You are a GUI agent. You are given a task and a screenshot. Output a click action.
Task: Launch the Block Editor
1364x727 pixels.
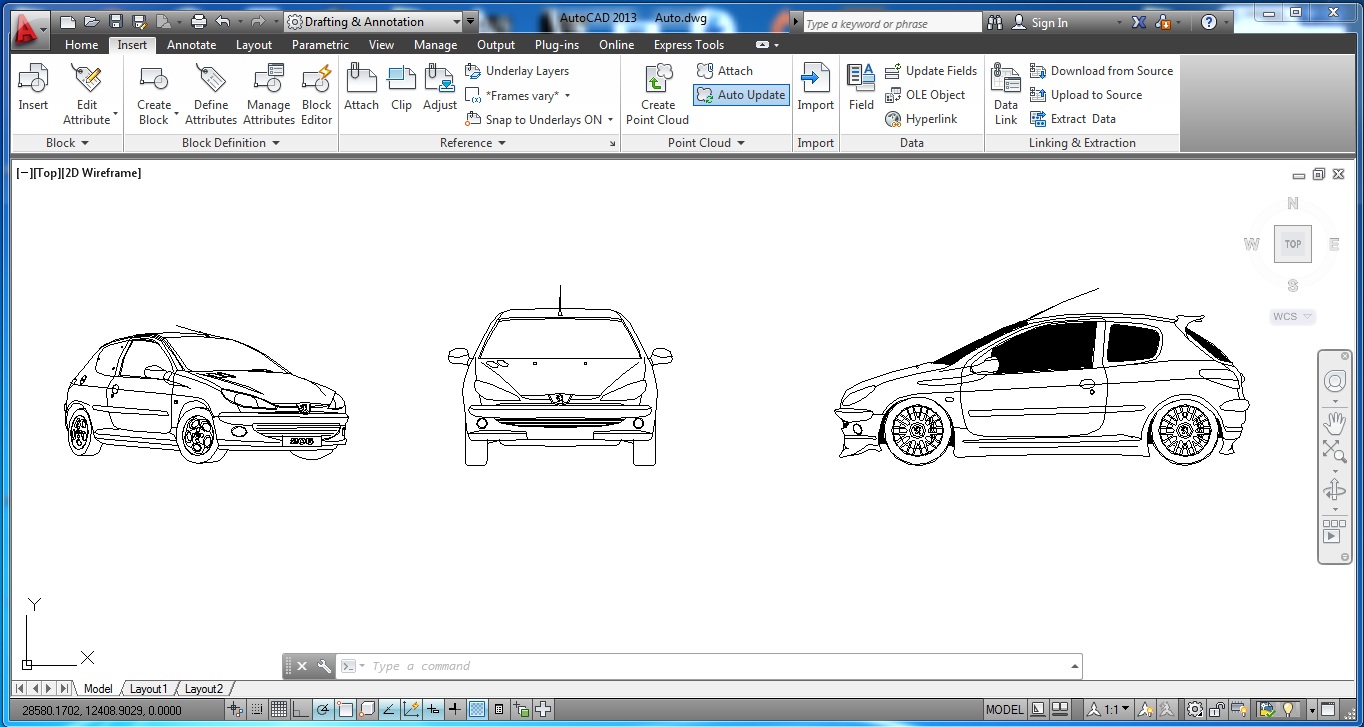click(x=316, y=94)
